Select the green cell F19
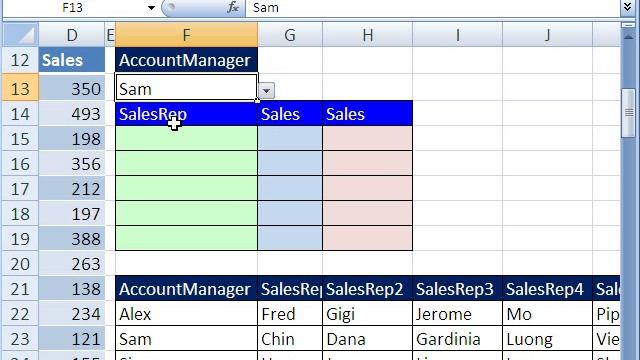The height and width of the screenshot is (360, 640). [x=187, y=238]
